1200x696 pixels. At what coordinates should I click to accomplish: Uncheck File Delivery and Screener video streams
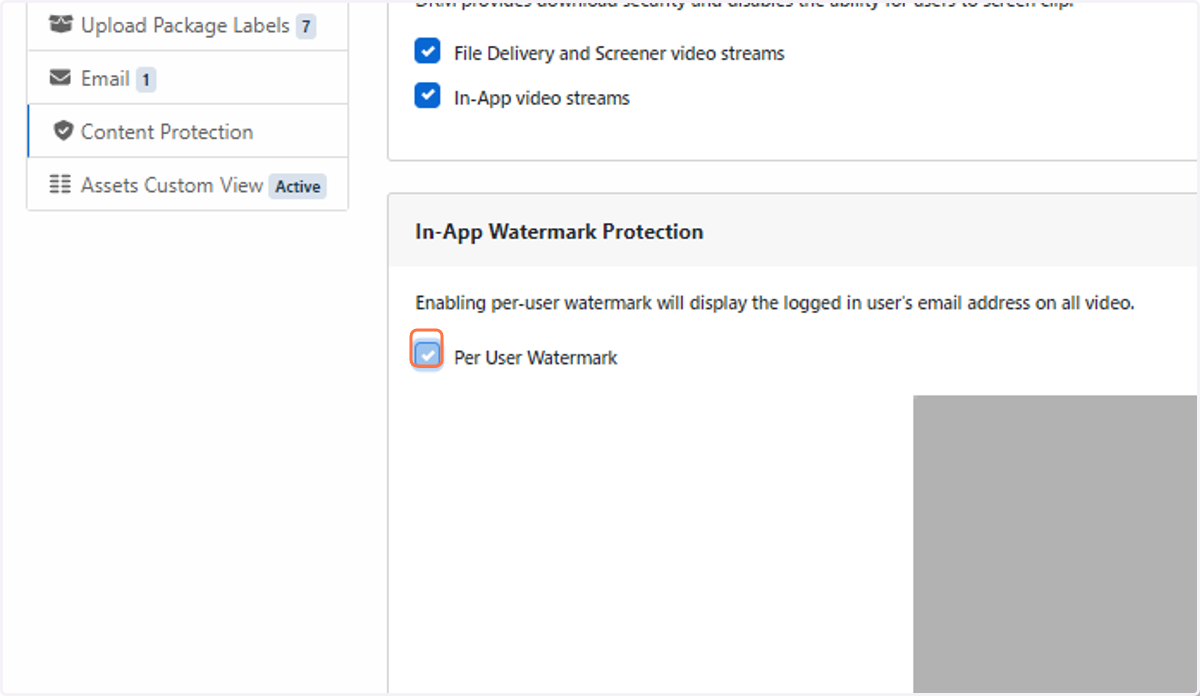pyautogui.click(x=427, y=51)
